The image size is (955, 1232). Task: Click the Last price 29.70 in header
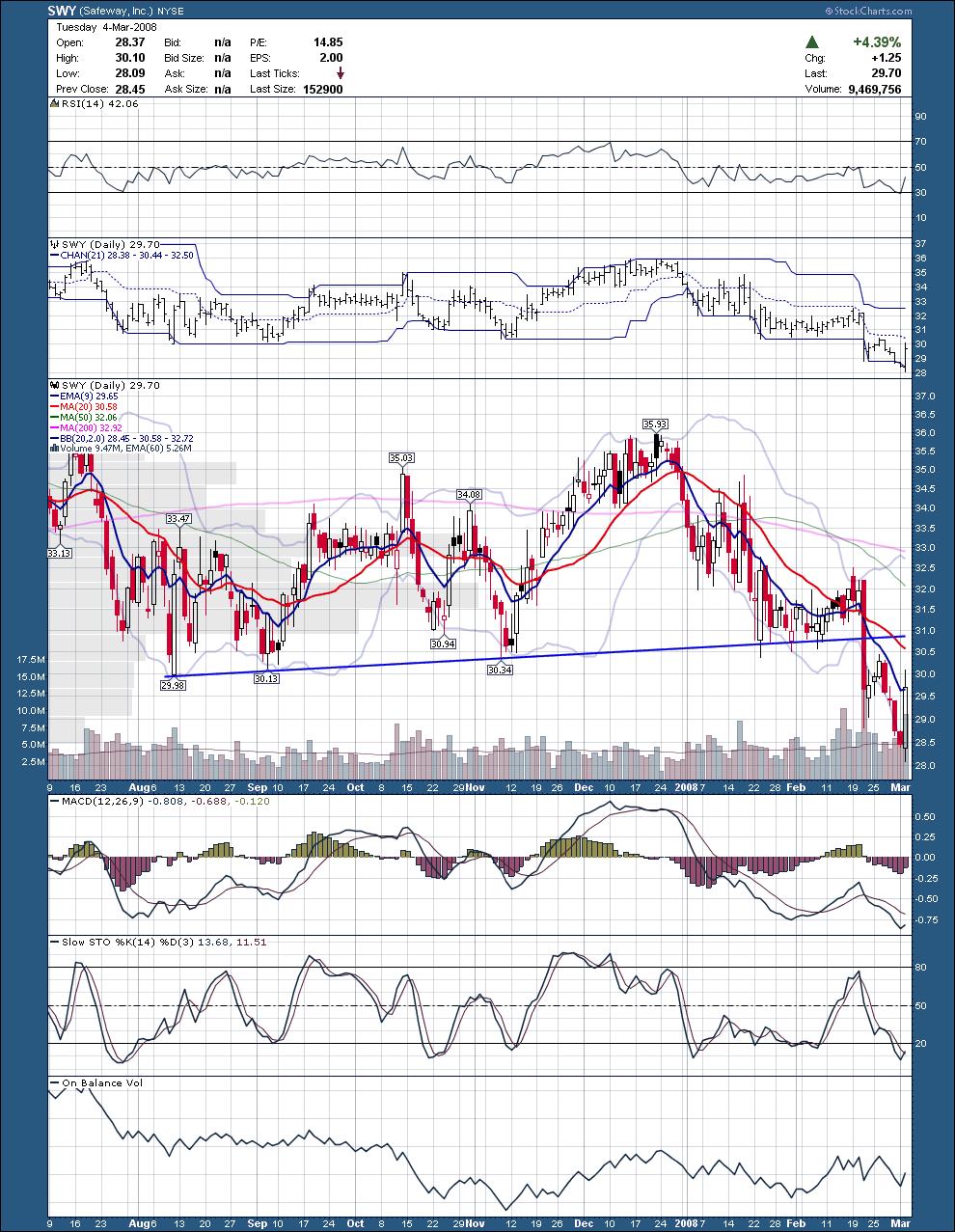point(887,73)
